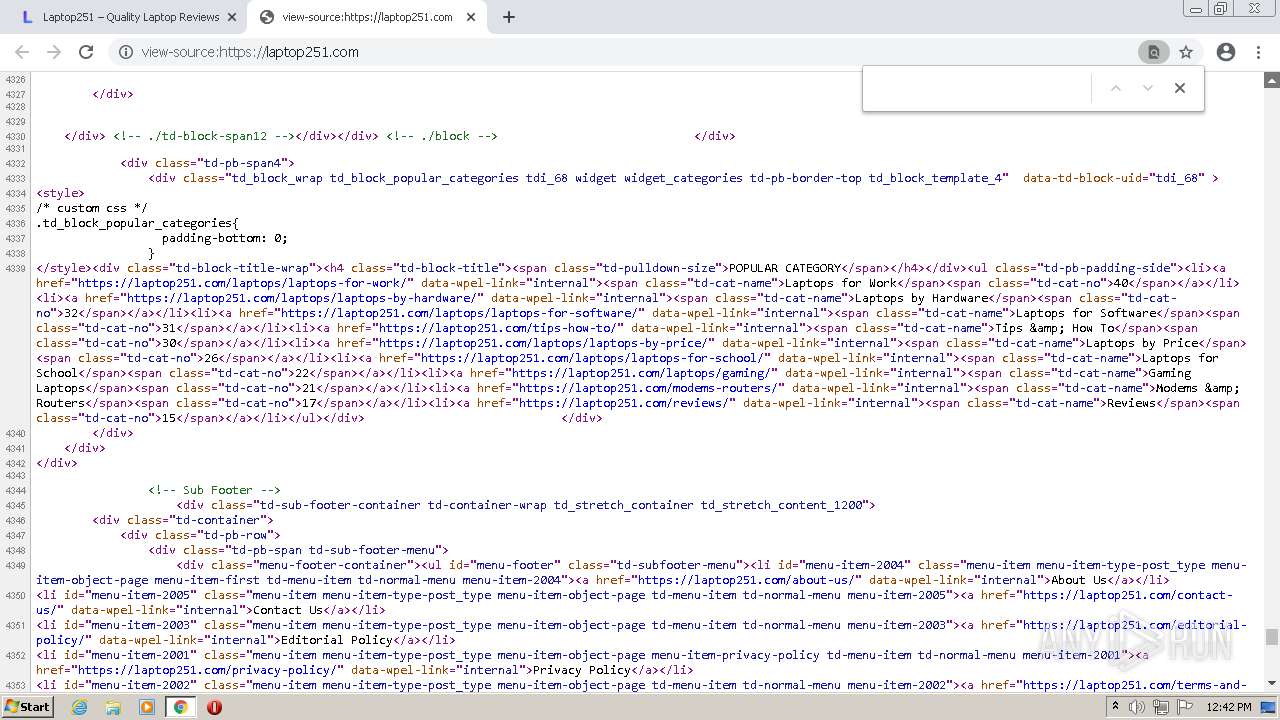The width and height of the screenshot is (1280, 720).
Task: Select the view-source:https://laptop251.com tab
Action: [x=366, y=17]
